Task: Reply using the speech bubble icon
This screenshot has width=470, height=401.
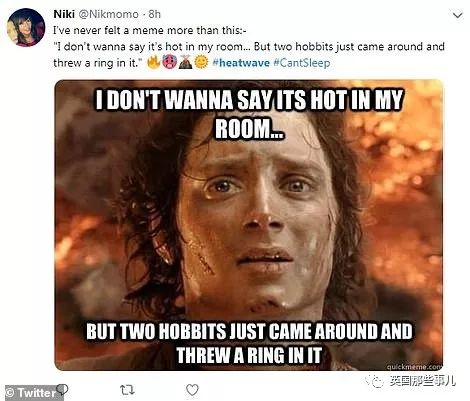Action: pos(62,389)
